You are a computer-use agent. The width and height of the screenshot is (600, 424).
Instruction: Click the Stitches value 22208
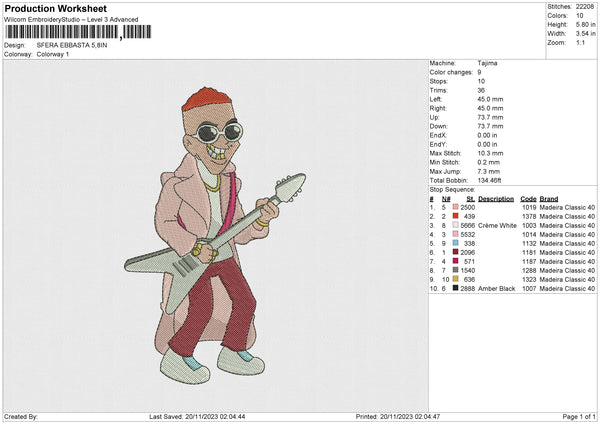point(585,7)
